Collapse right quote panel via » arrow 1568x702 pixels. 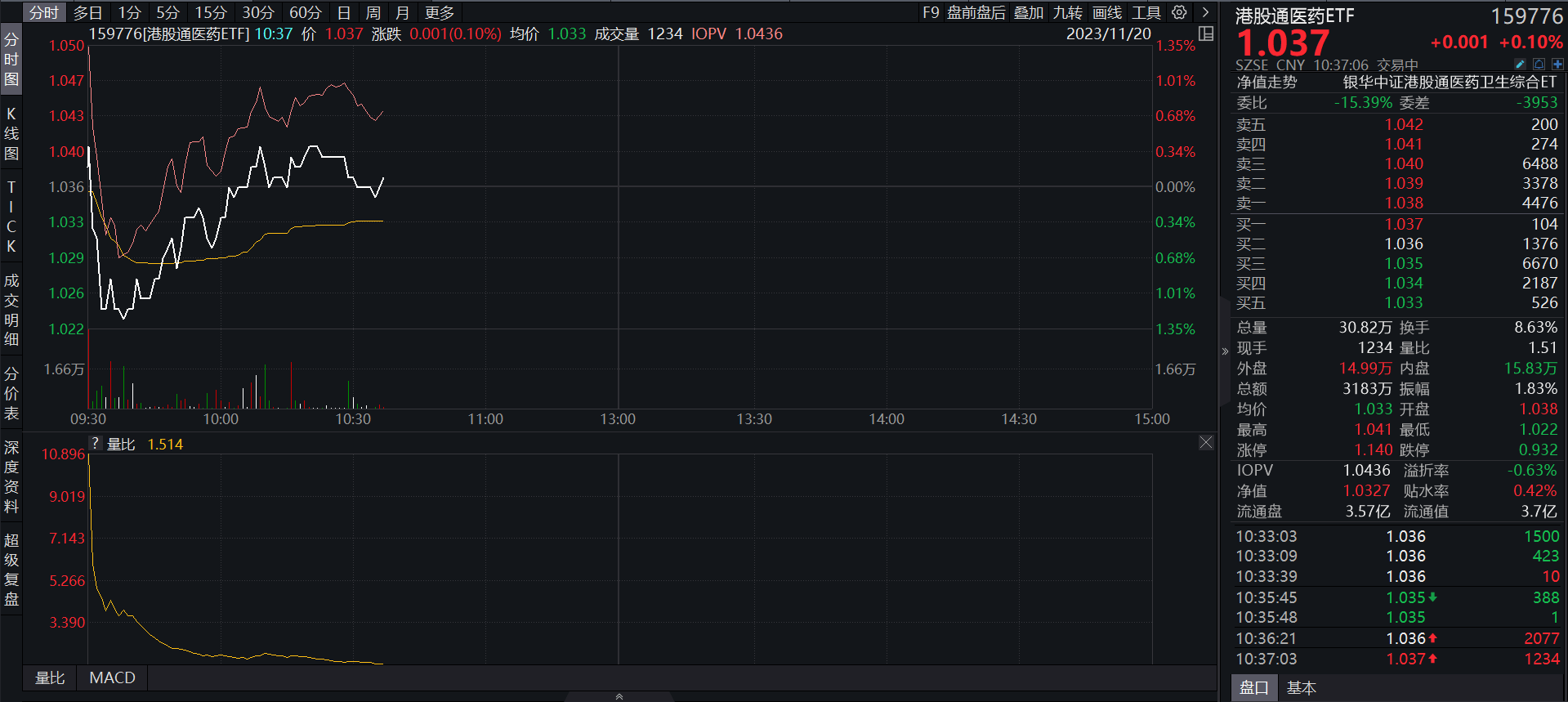[x=1225, y=351]
